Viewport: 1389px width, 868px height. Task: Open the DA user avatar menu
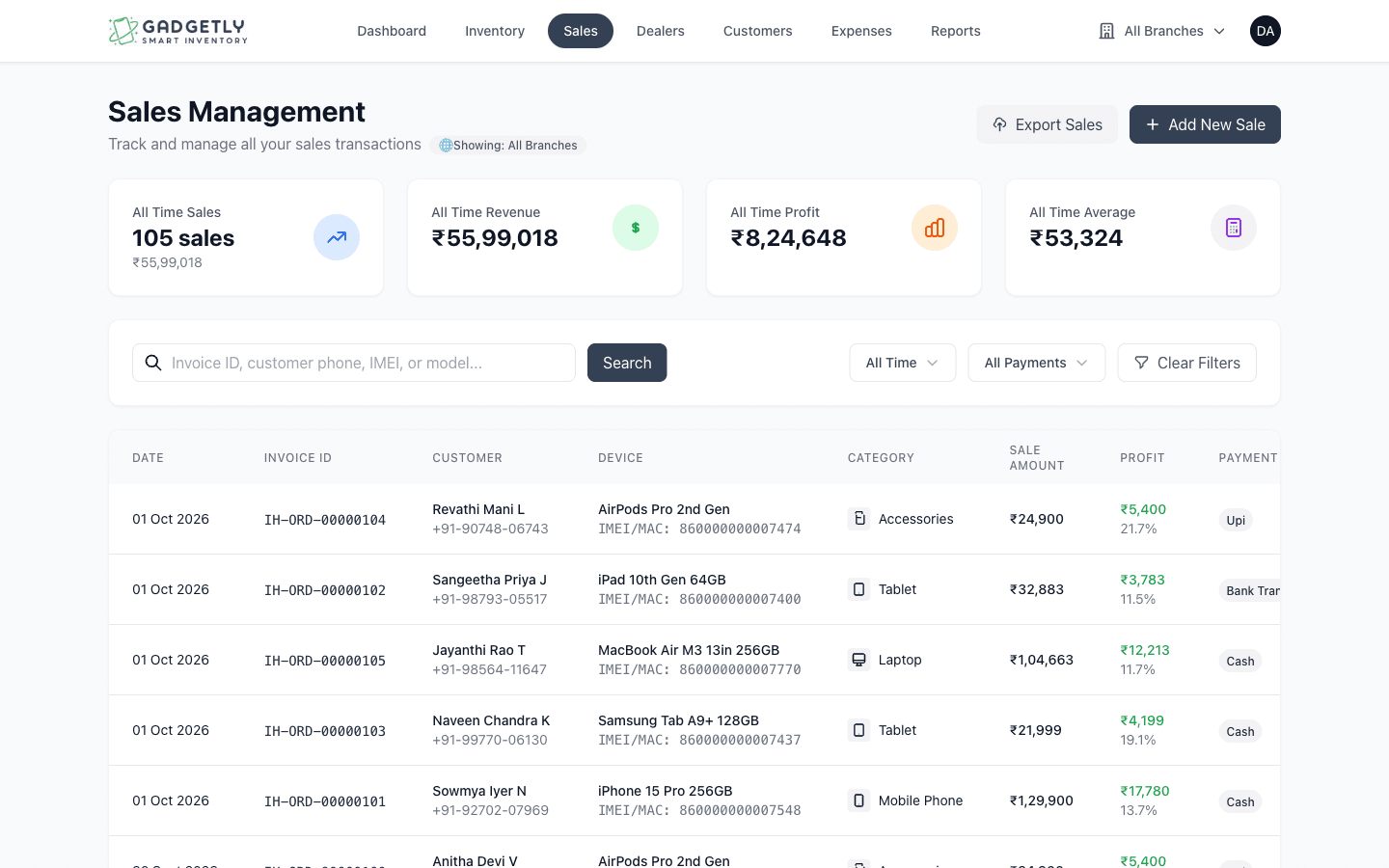coord(1266,31)
